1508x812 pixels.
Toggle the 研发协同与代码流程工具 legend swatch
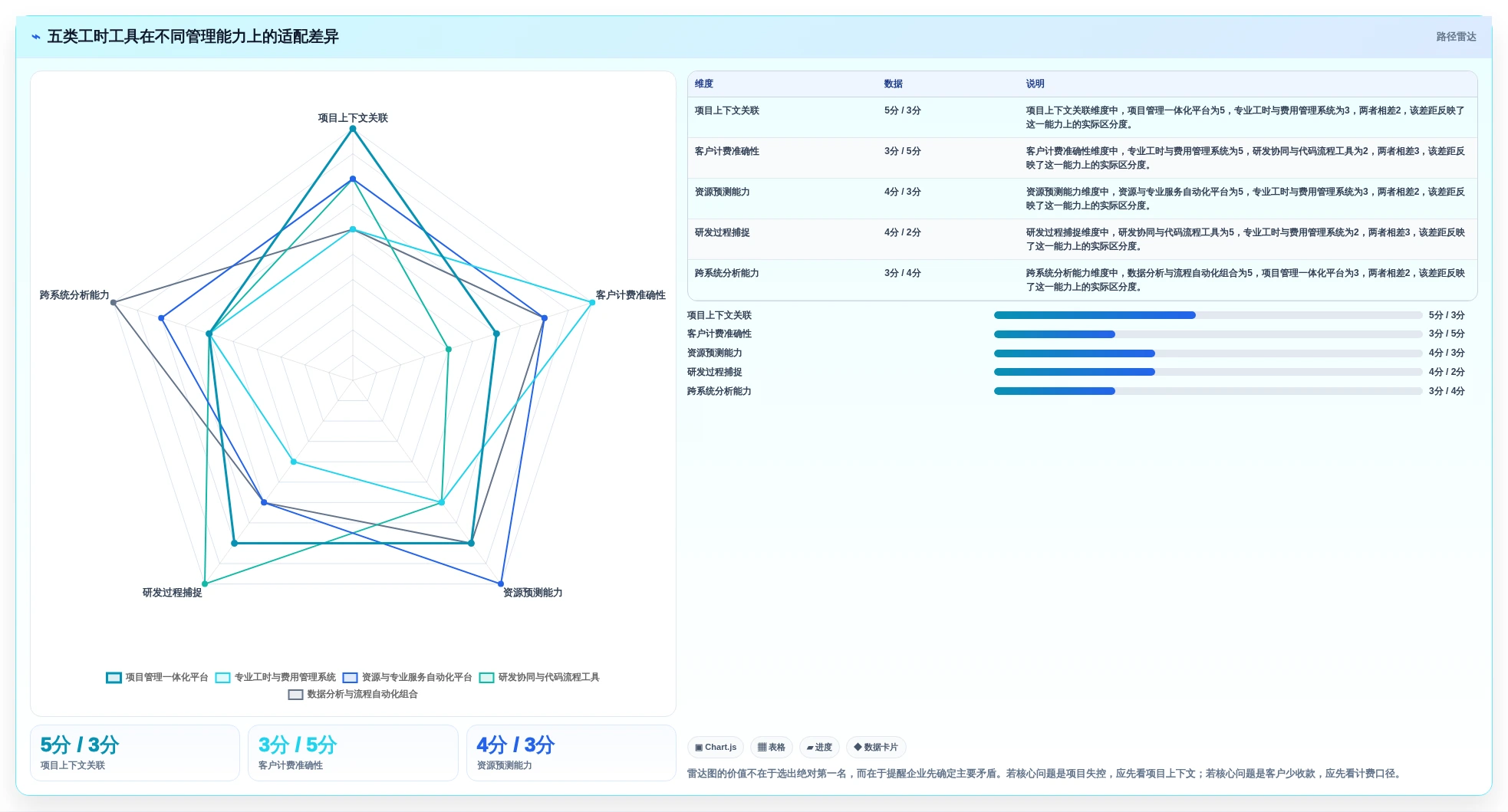click(x=486, y=678)
